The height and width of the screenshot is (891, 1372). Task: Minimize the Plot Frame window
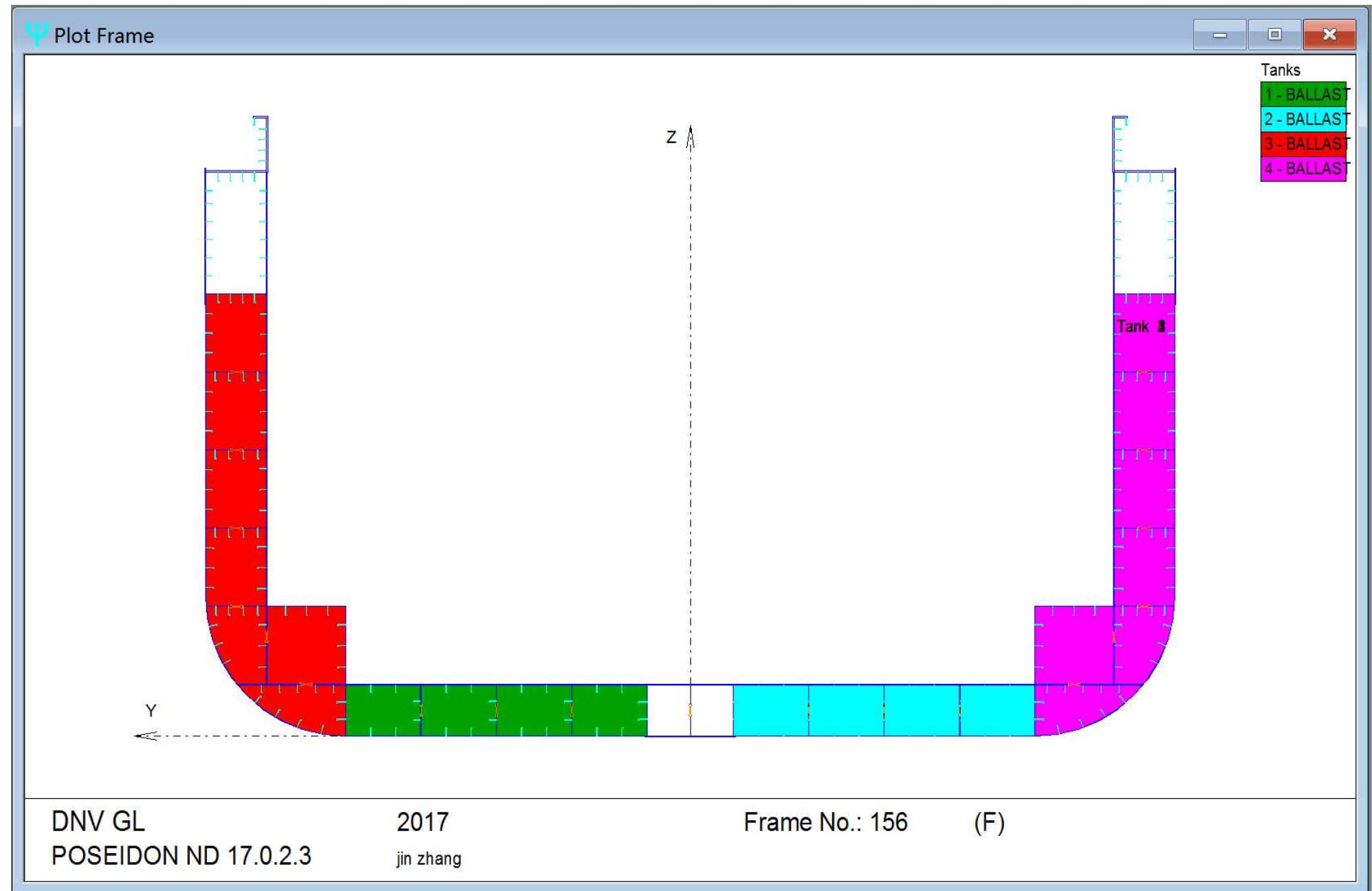click(x=1219, y=35)
